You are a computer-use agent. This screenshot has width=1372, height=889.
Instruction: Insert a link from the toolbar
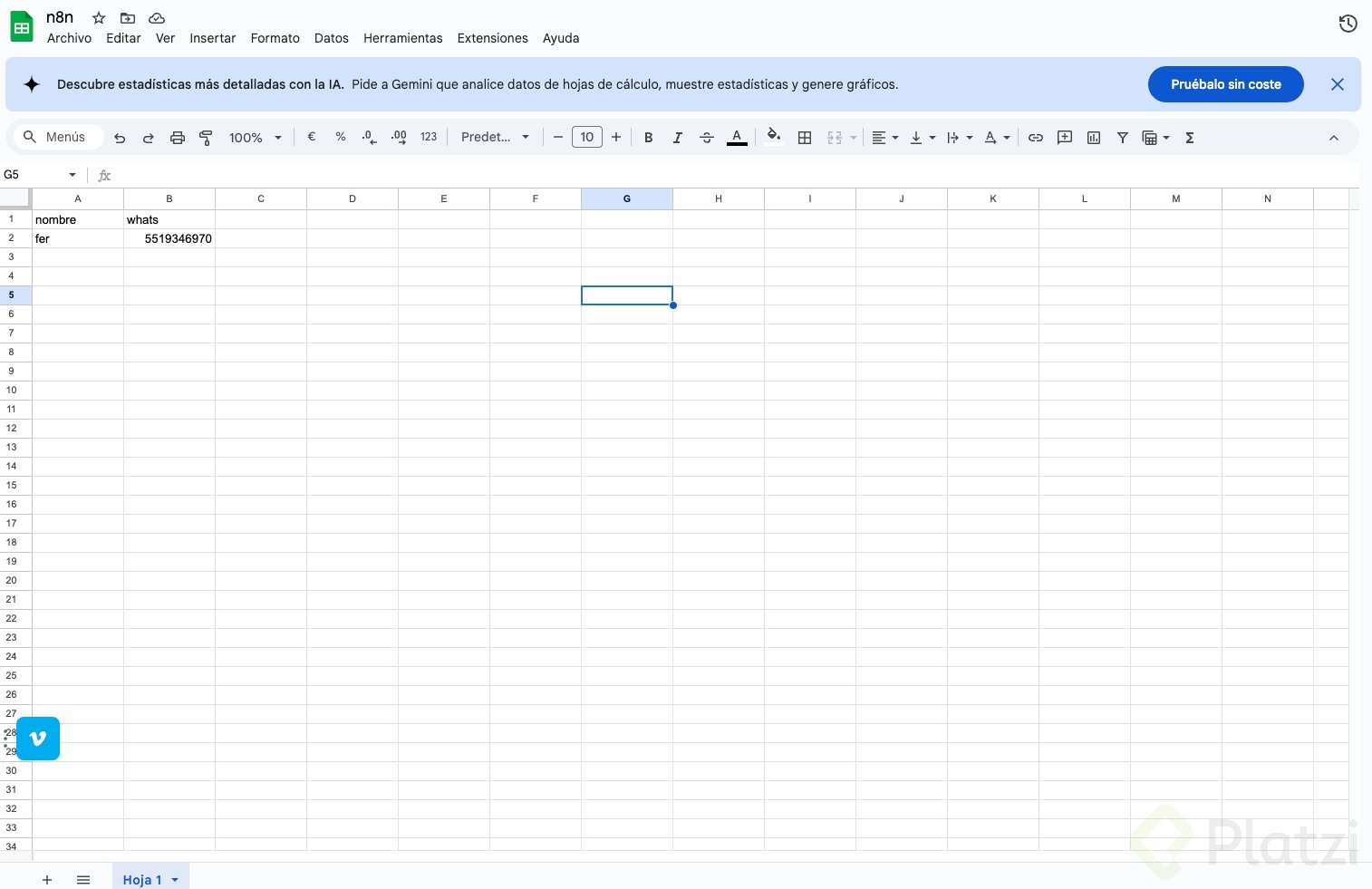[x=1036, y=138]
